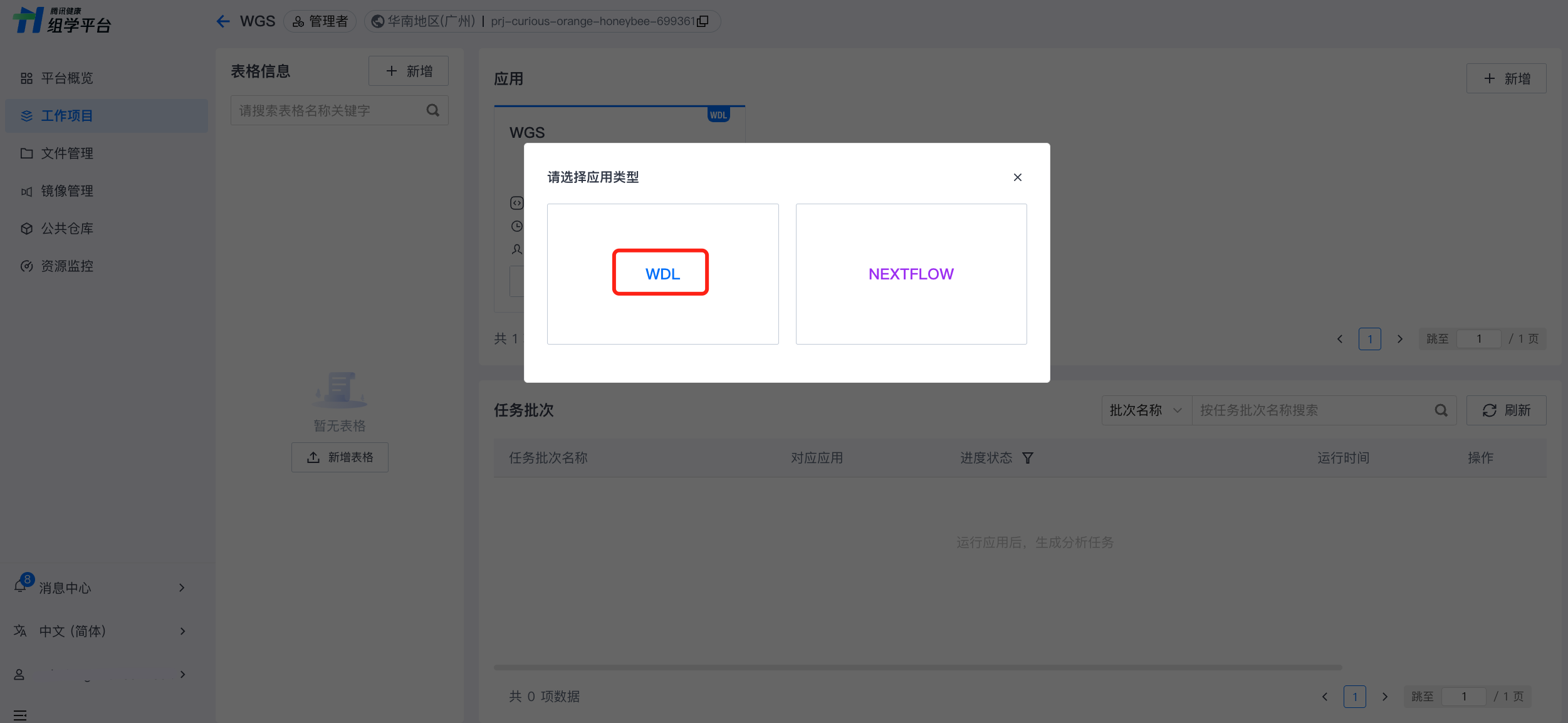
Task: Click search icon in table name search
Action: 432,110
